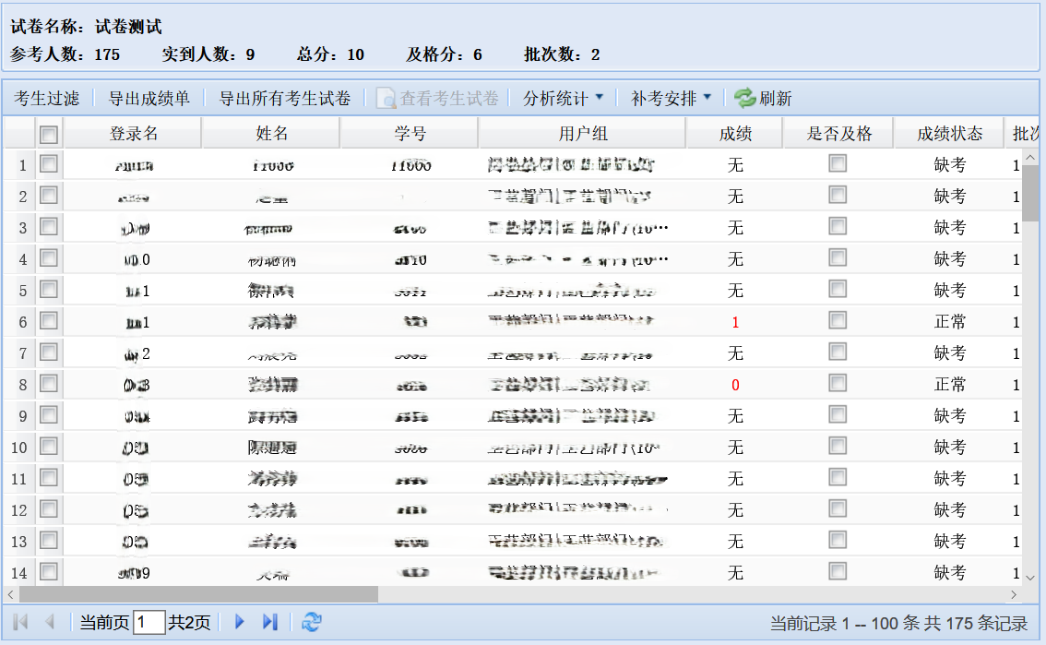Image resolution: width=1046 pixels, height=645 pixels.
Task: Click the previous page arrow icon
Action: pos(49,622)
